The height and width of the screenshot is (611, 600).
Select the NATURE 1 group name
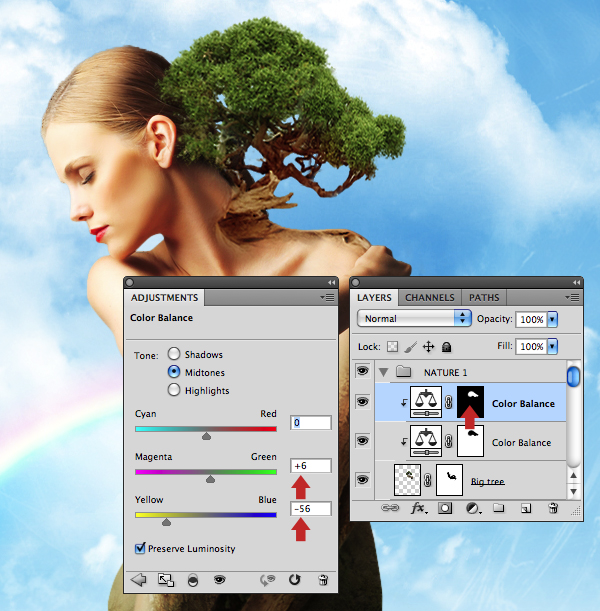445,373
